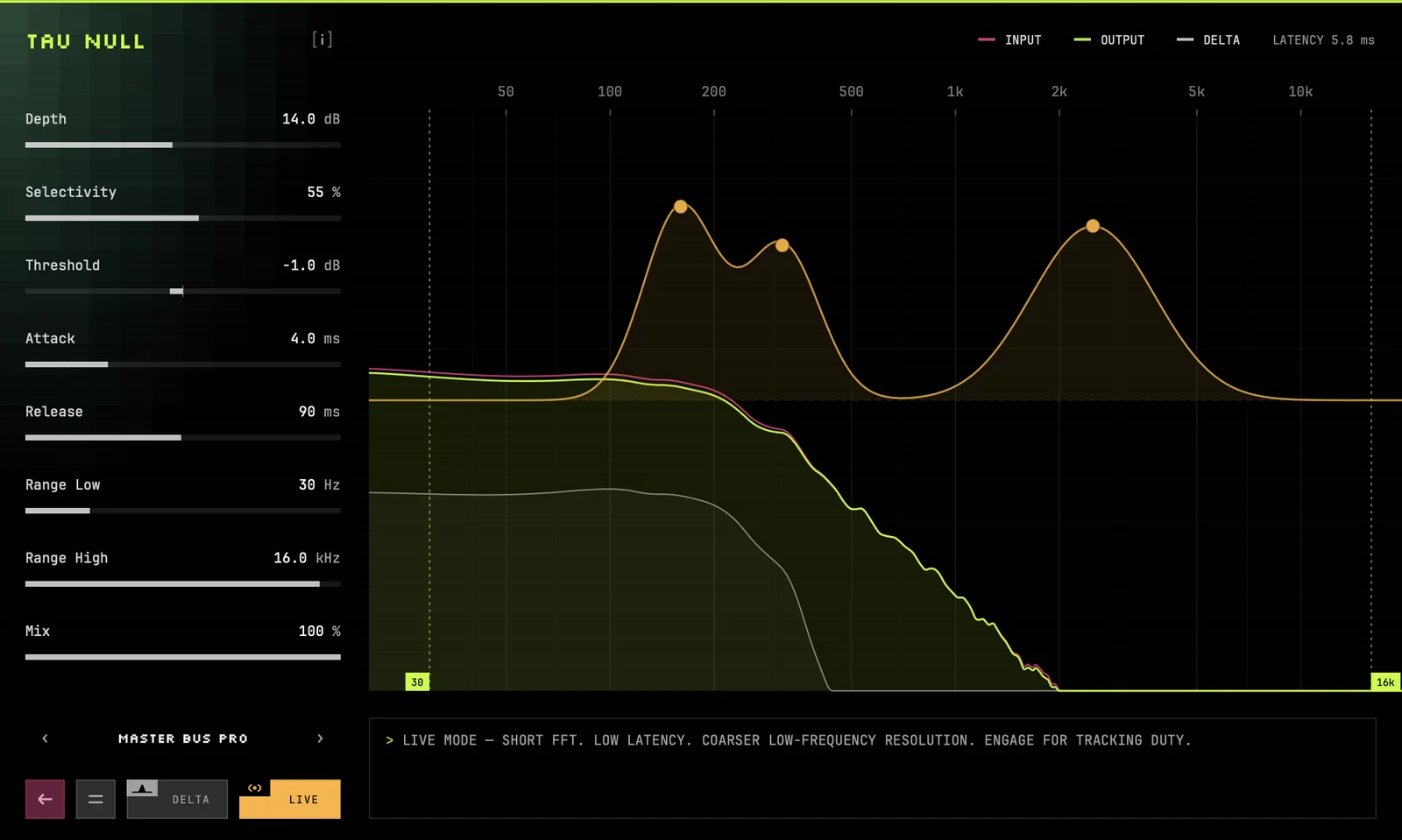Click the Range Low slider track
Screen dimensions: 1402x840
183,511
